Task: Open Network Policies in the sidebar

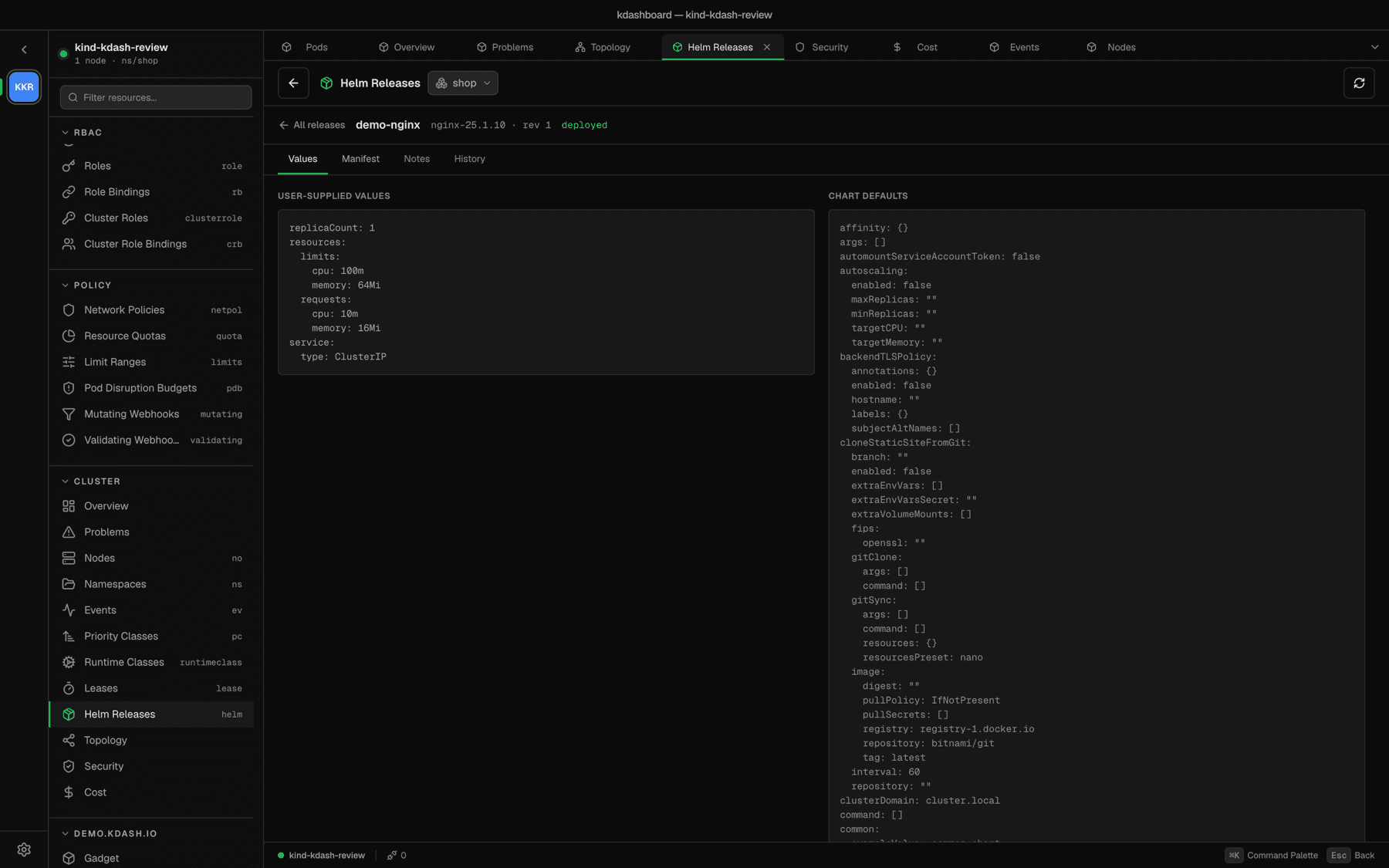Action: pos(151,310)
